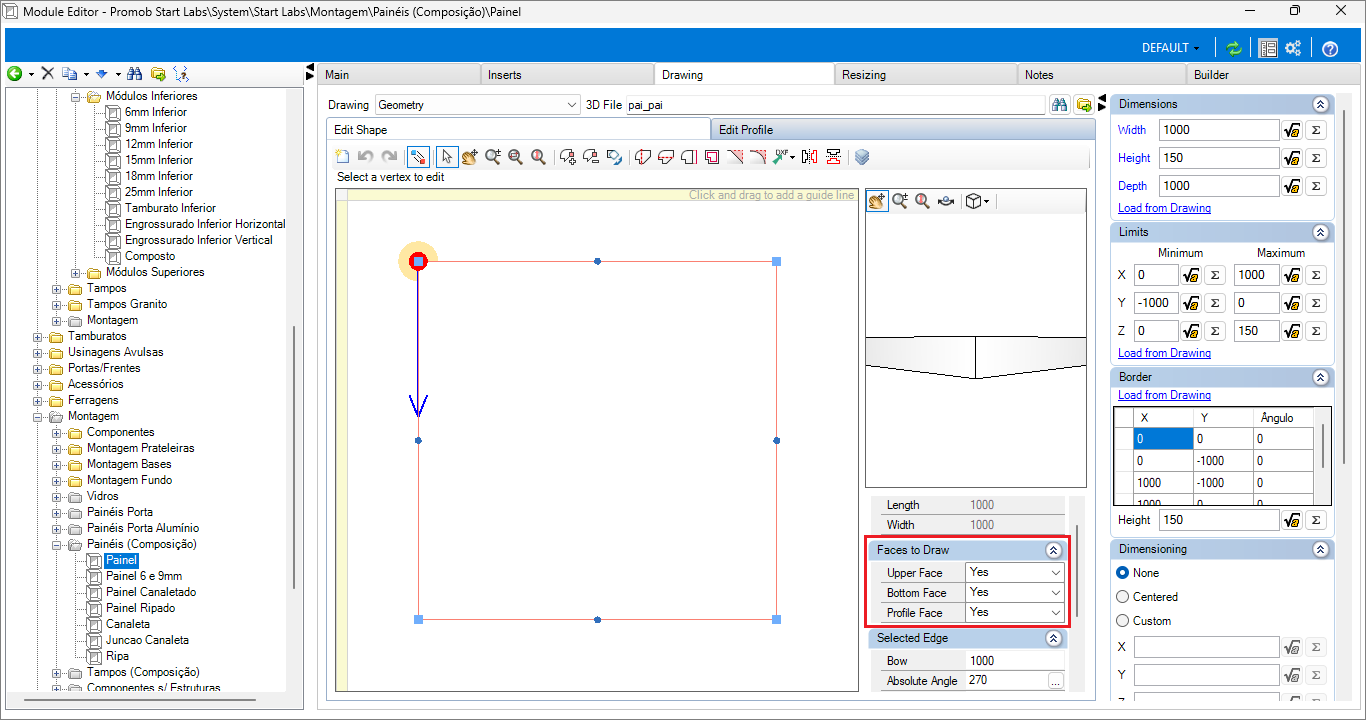
Task: Select the None dimensioning radio button
Action: point(1122,573)
